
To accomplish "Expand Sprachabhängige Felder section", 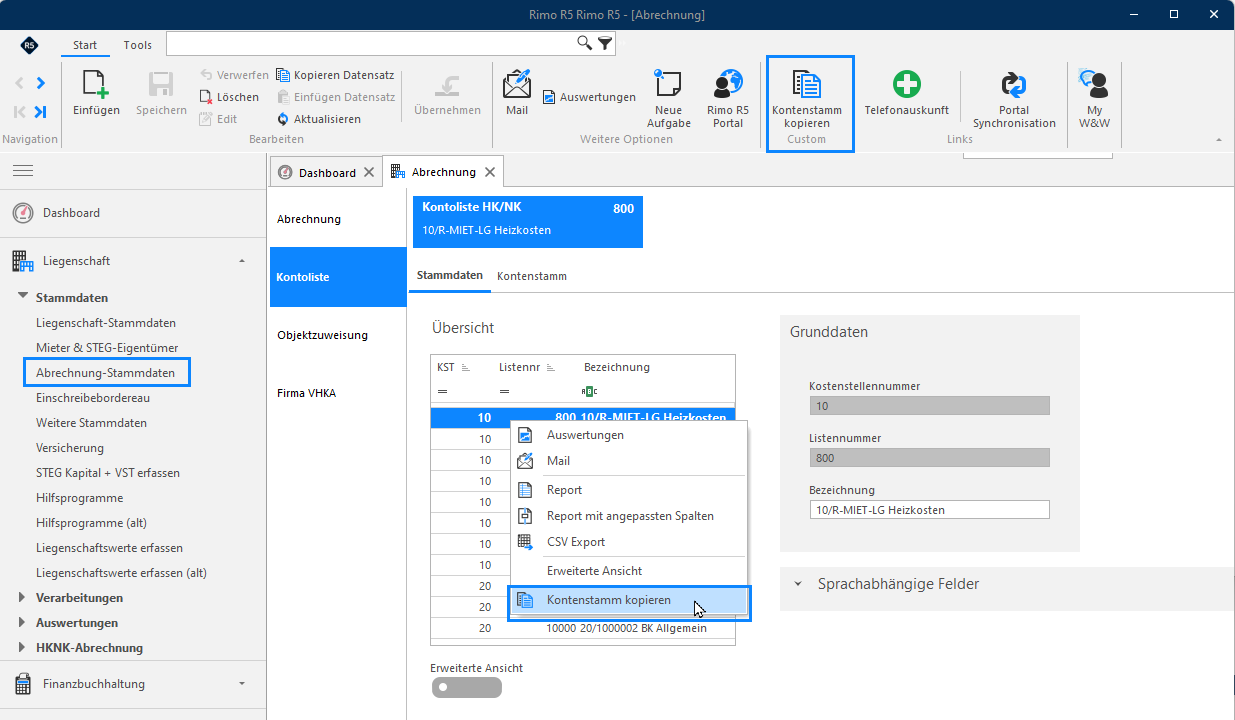I will pos(798,584).
